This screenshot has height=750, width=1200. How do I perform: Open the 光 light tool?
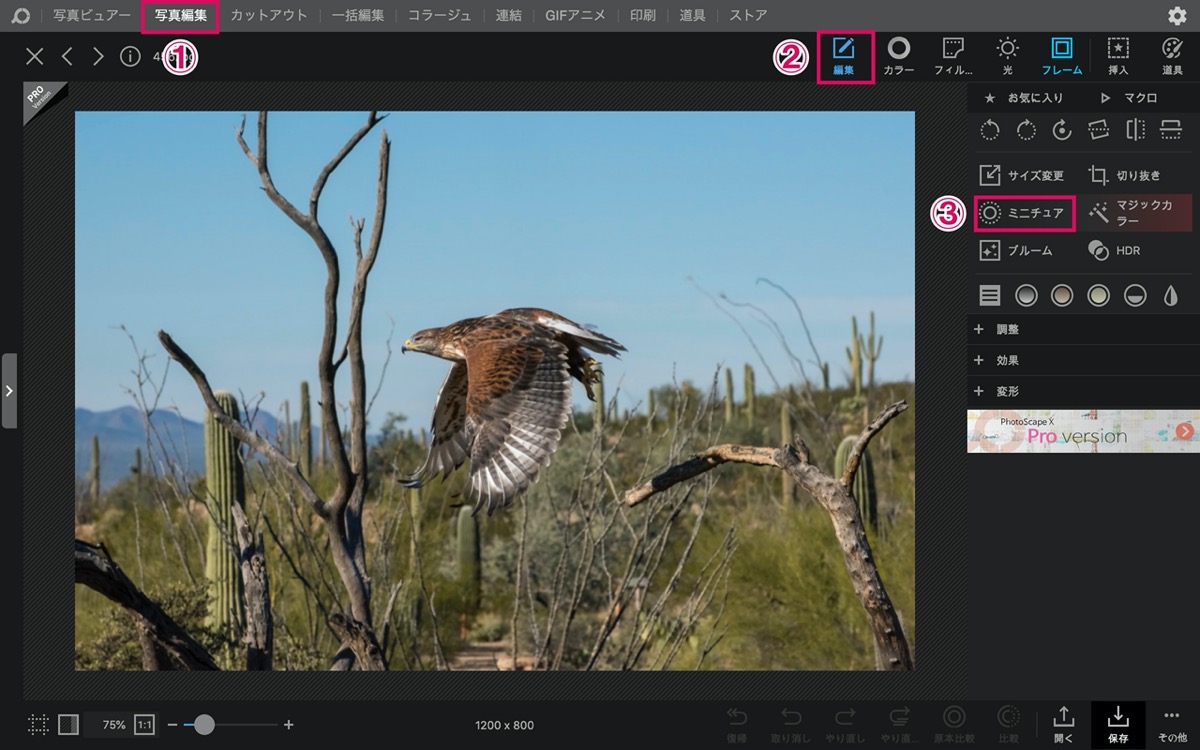point(1007,56)
